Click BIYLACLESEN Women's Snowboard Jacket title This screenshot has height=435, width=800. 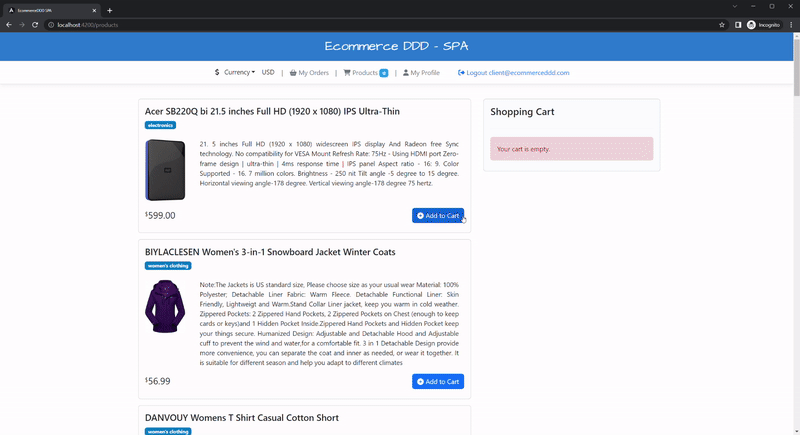point(270,252)
